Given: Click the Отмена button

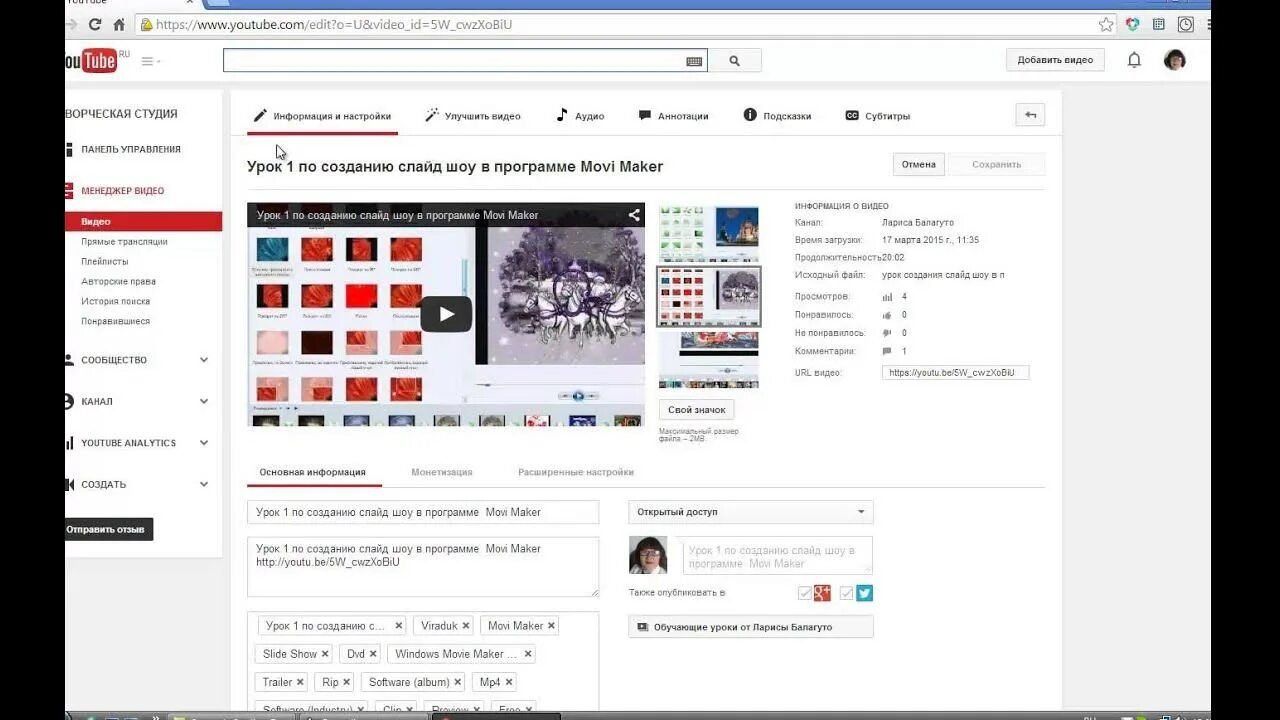Looking at the screenshot, I should click(918, 164).
